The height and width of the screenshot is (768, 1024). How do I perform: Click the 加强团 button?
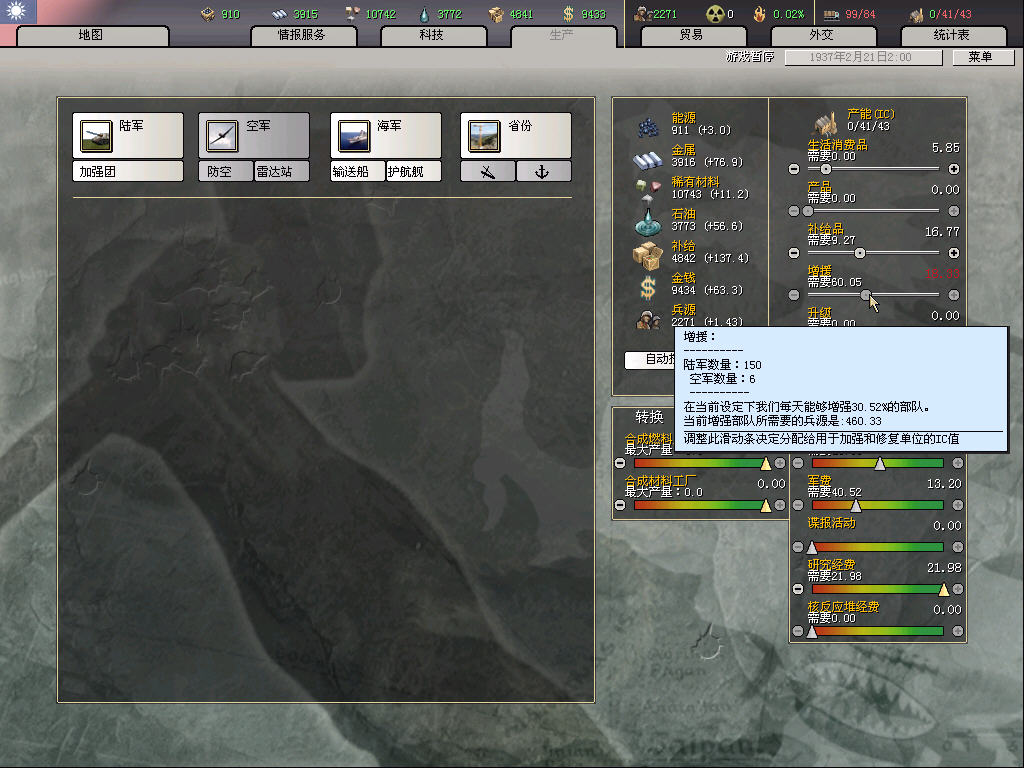pos(128,172)
